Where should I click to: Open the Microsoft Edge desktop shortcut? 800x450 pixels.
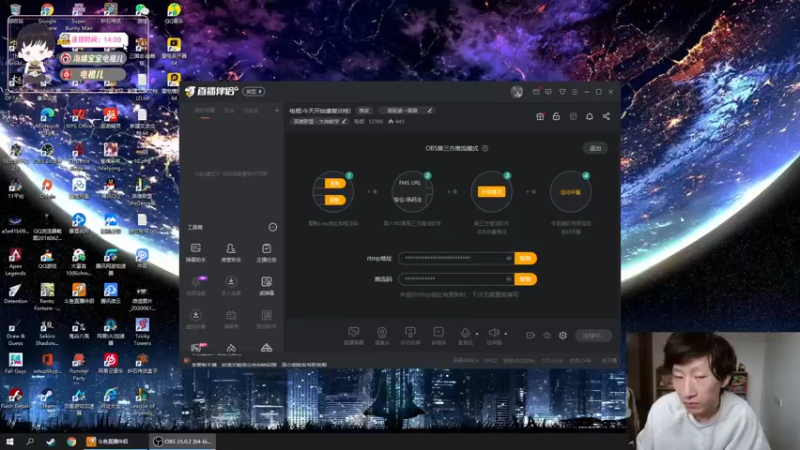point(47,121)
